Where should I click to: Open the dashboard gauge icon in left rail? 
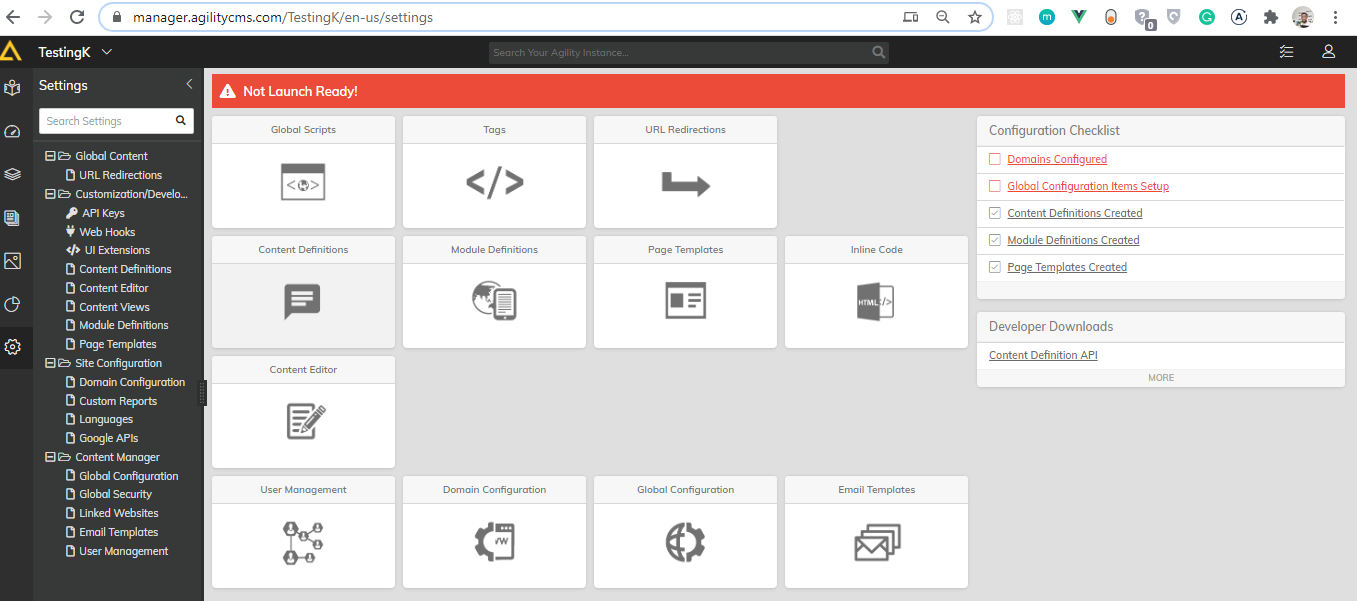[12, 131]
